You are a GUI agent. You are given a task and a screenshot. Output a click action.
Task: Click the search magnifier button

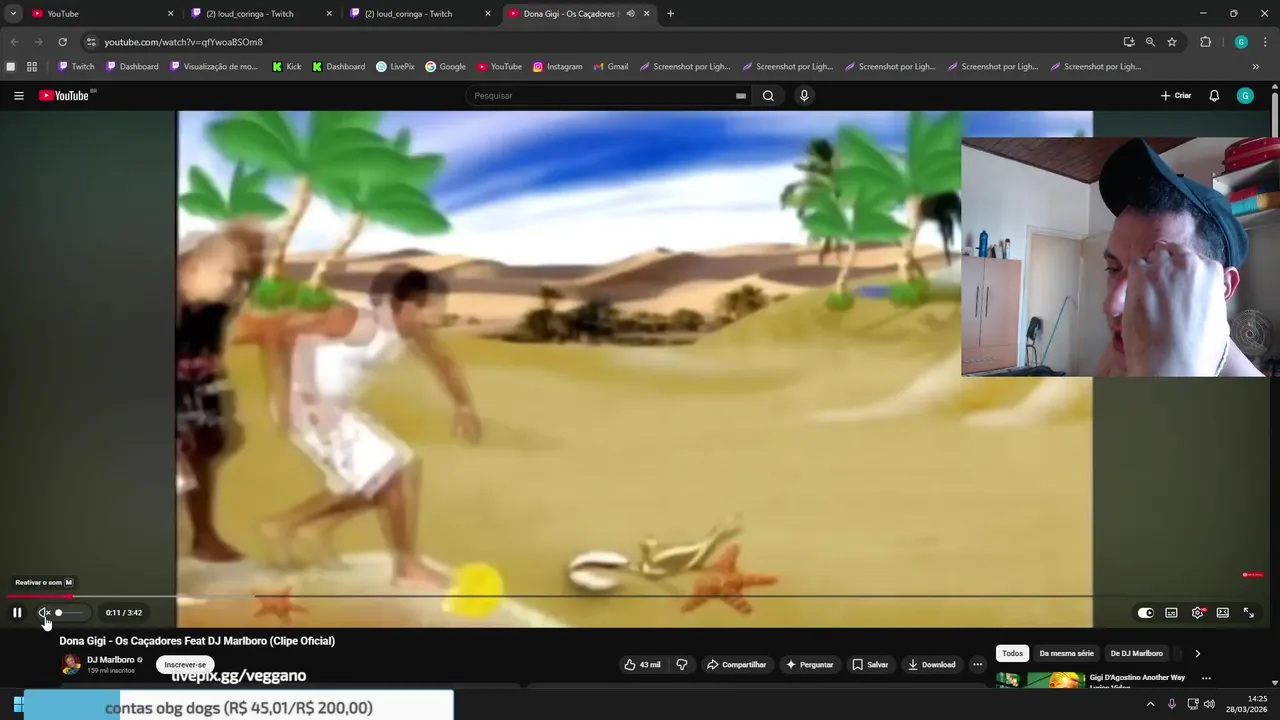click(x=768, y=96)
